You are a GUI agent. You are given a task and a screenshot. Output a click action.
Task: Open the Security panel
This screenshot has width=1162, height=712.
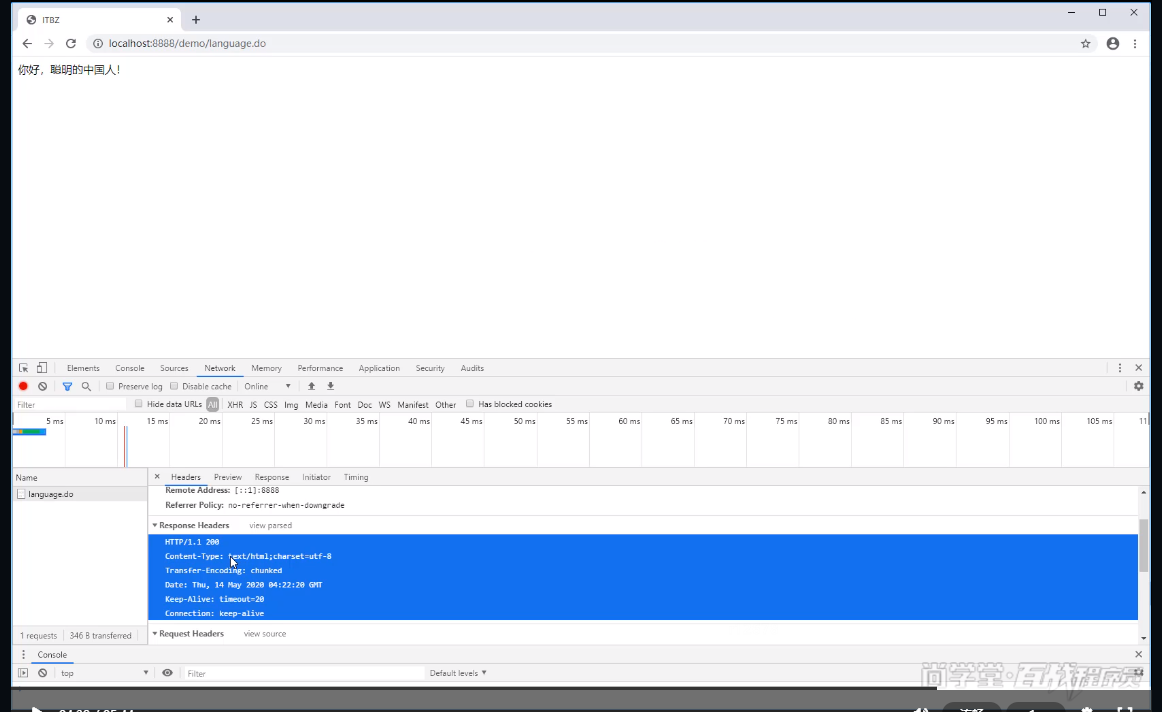[430, 368]
